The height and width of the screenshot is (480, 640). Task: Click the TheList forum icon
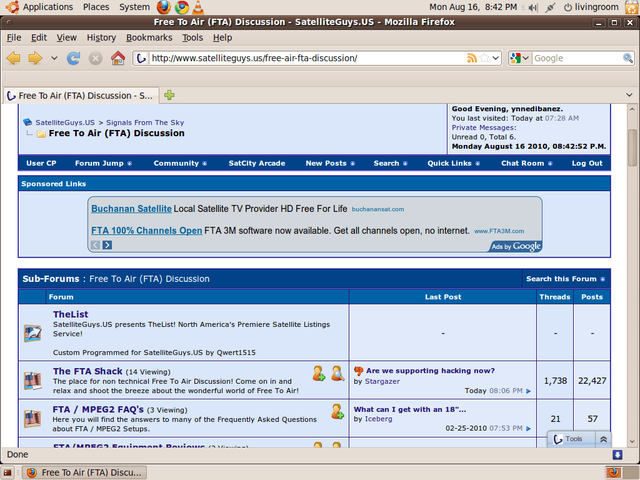(33, 333)
